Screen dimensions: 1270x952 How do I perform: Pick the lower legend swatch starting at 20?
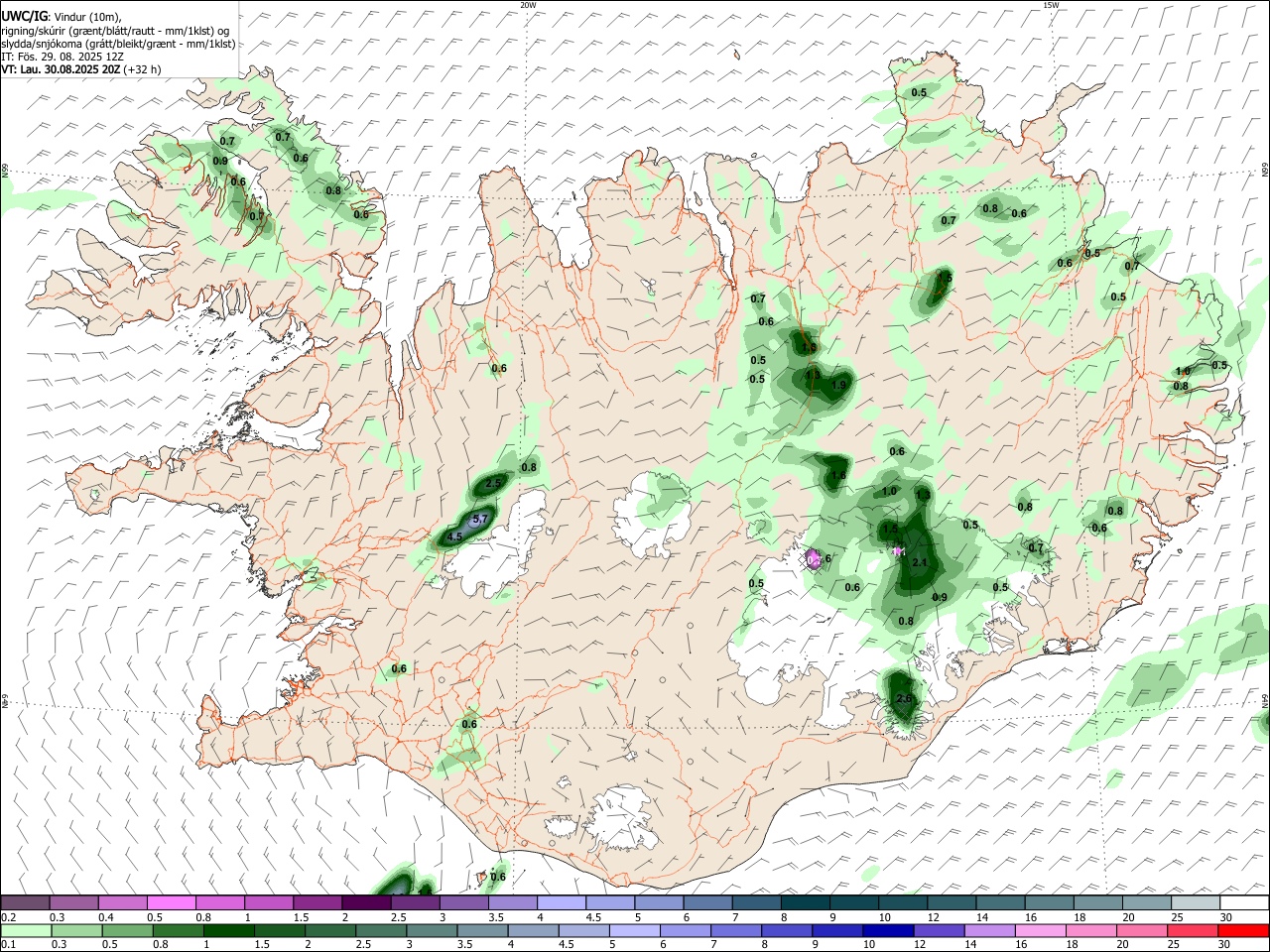coord(1143,930)
